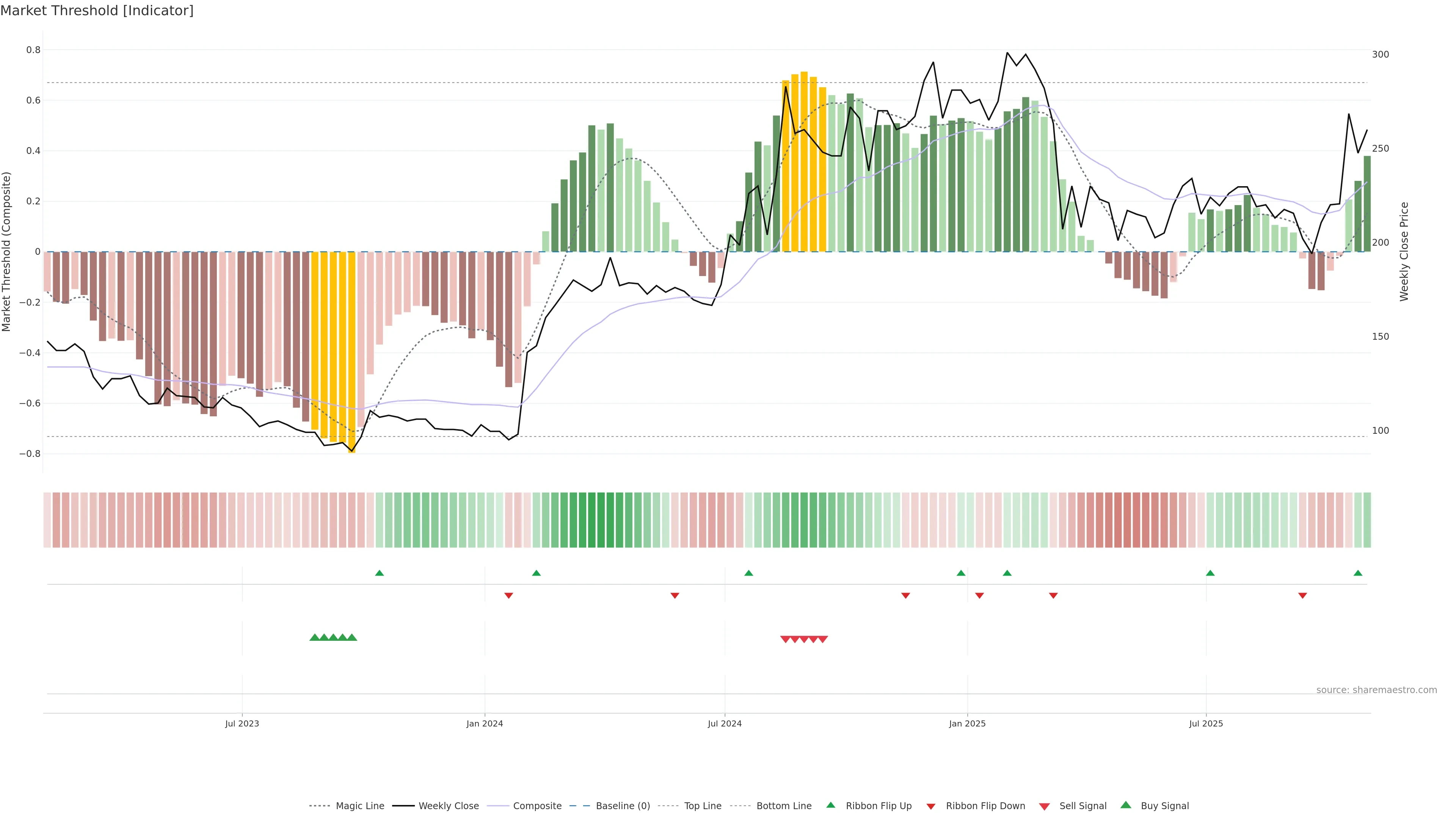Click the Buy Signal legend triangle icon
The height and width of the screenshot is (819, 1456).
pos(1125,805)
